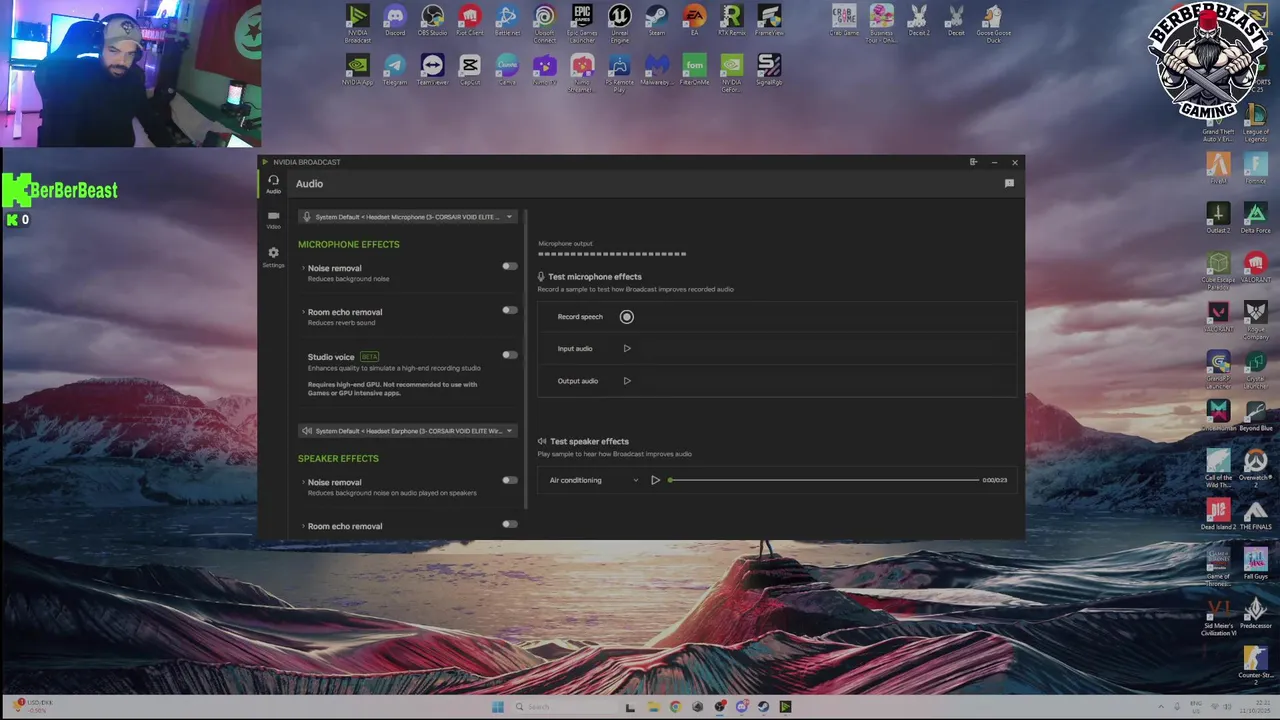
Task: Open Crab Game desktop shortcut
Action: point(844,20)
